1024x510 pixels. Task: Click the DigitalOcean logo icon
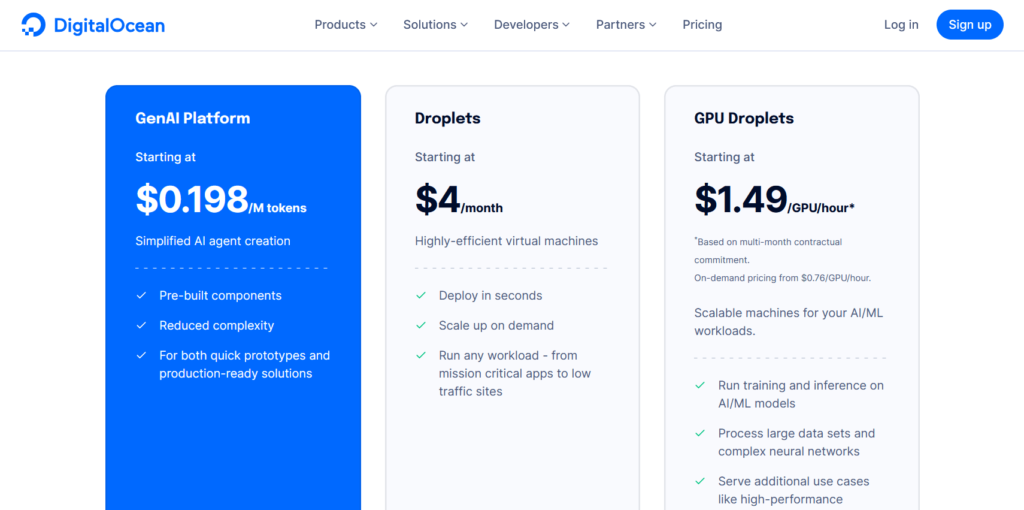[x=33, y=25]
